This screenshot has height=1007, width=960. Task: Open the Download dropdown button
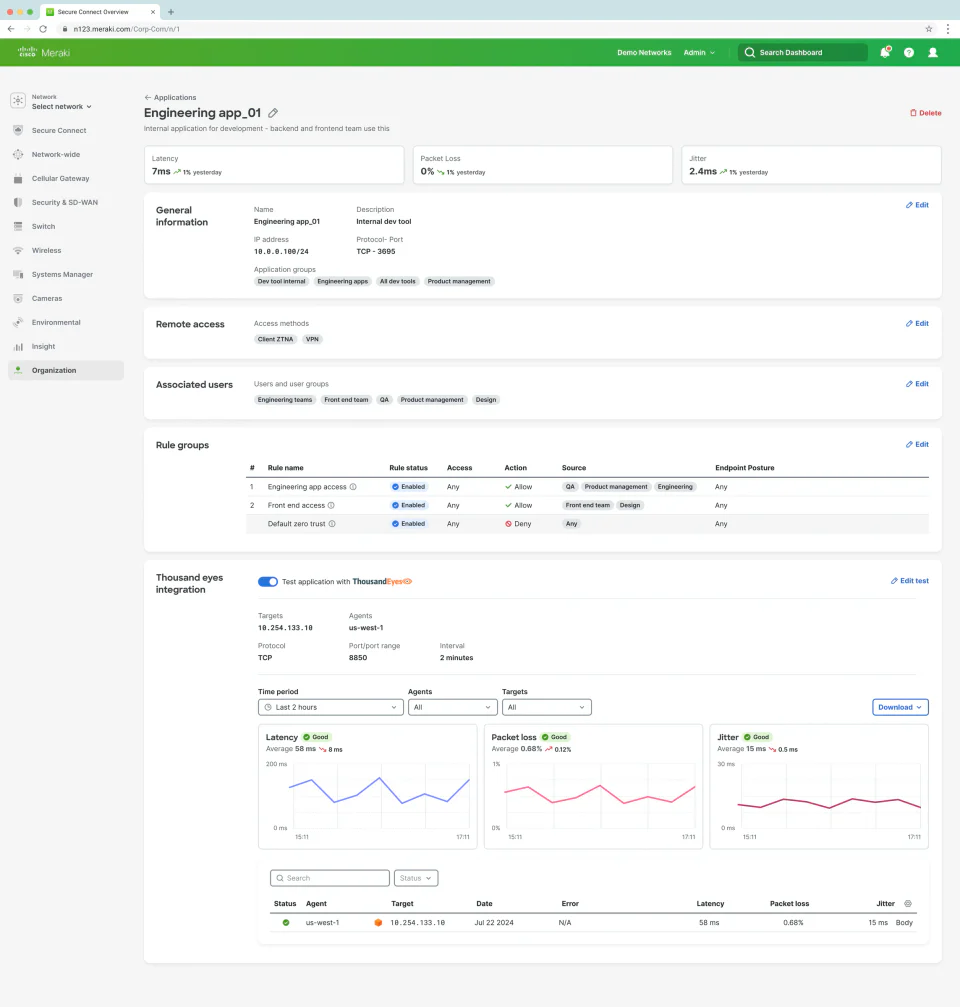coord(900,707)
